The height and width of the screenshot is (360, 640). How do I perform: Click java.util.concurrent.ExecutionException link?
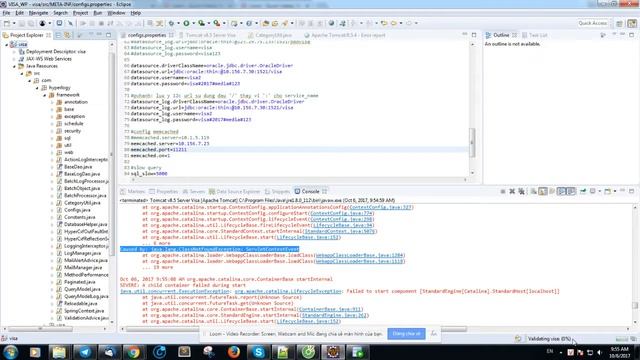pyautogui.click(x=175, y=291)
